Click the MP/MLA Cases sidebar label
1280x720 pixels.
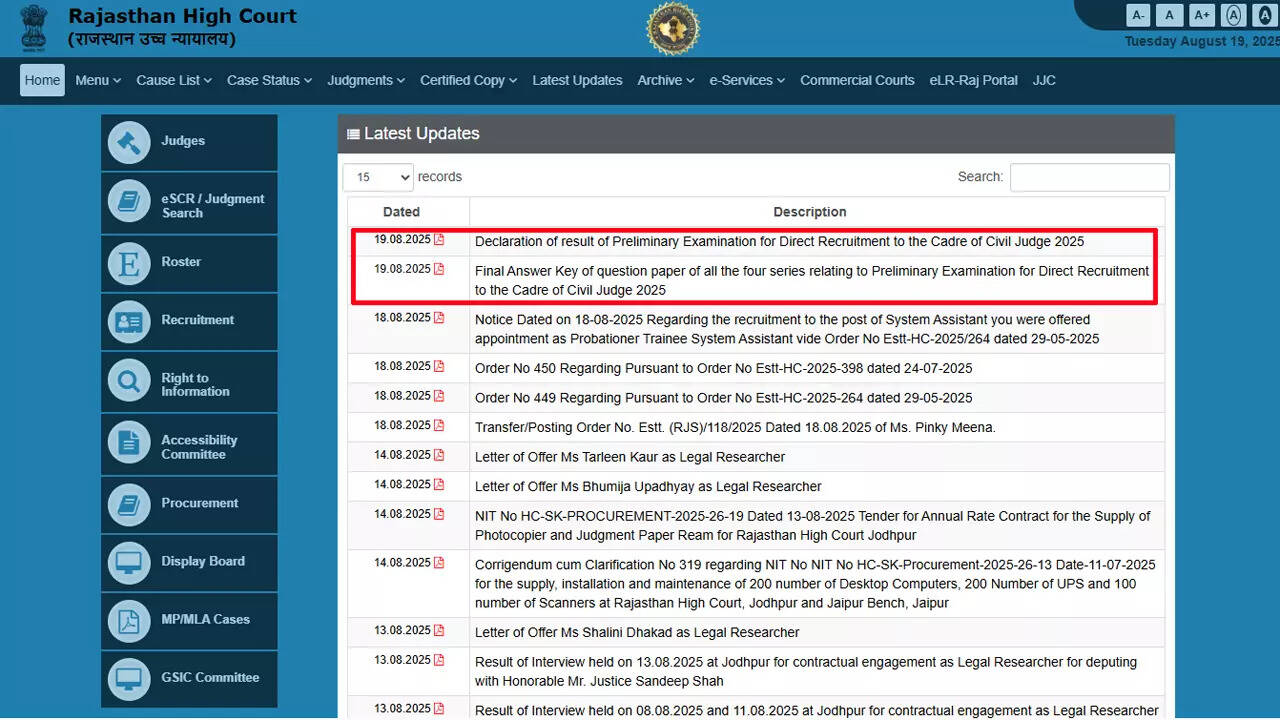tap(205, 619)
